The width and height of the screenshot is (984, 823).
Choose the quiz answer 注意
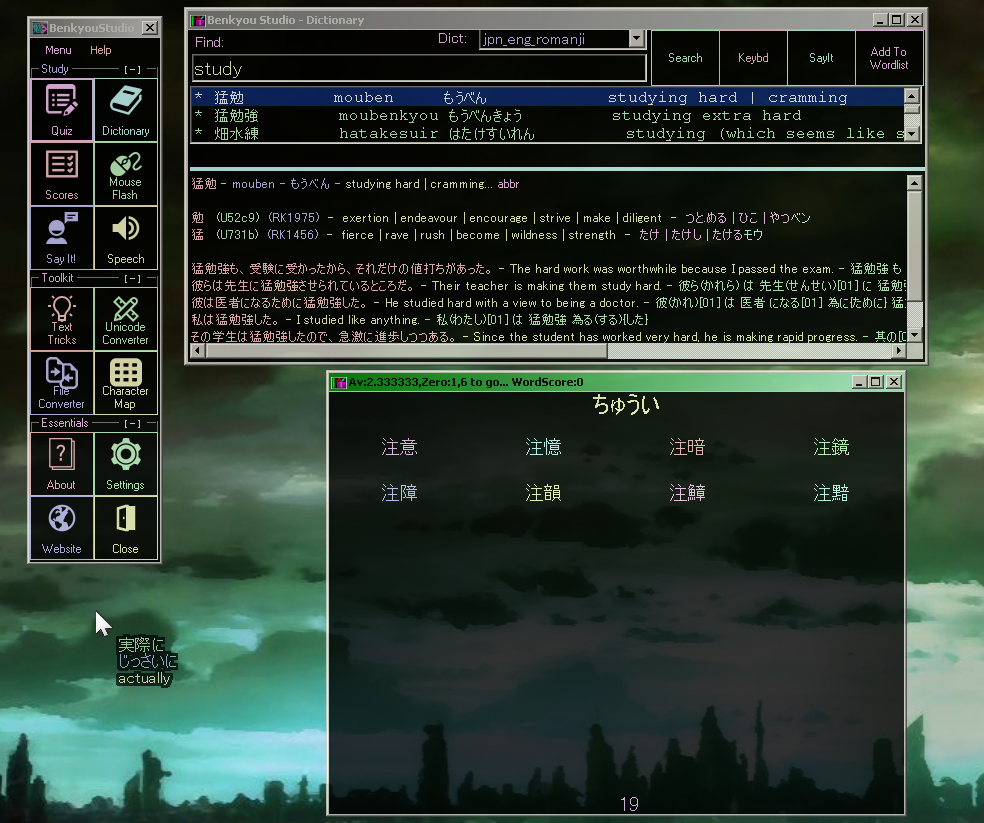[399, 447]
